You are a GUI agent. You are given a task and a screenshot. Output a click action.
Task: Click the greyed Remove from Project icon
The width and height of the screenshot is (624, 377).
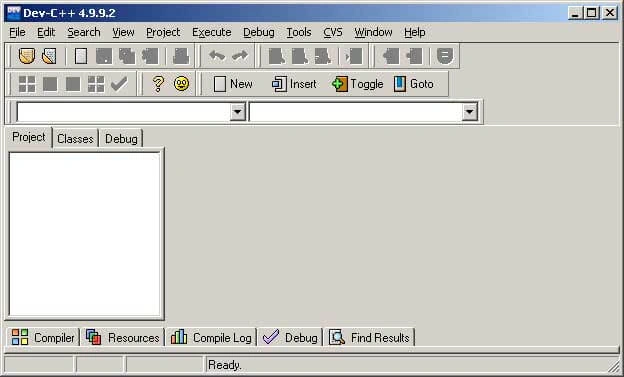pos(414,56)
